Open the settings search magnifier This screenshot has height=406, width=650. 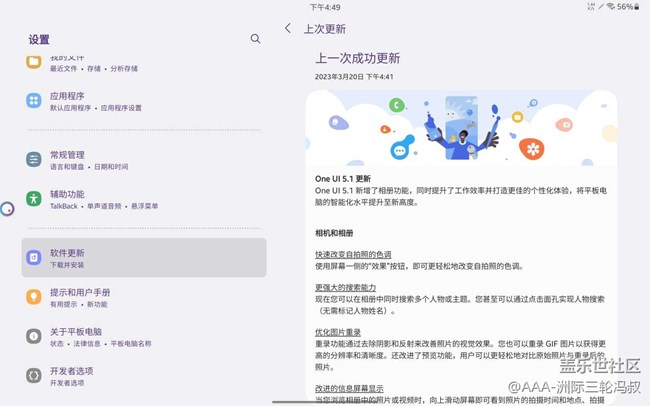[x=255, y=39]
